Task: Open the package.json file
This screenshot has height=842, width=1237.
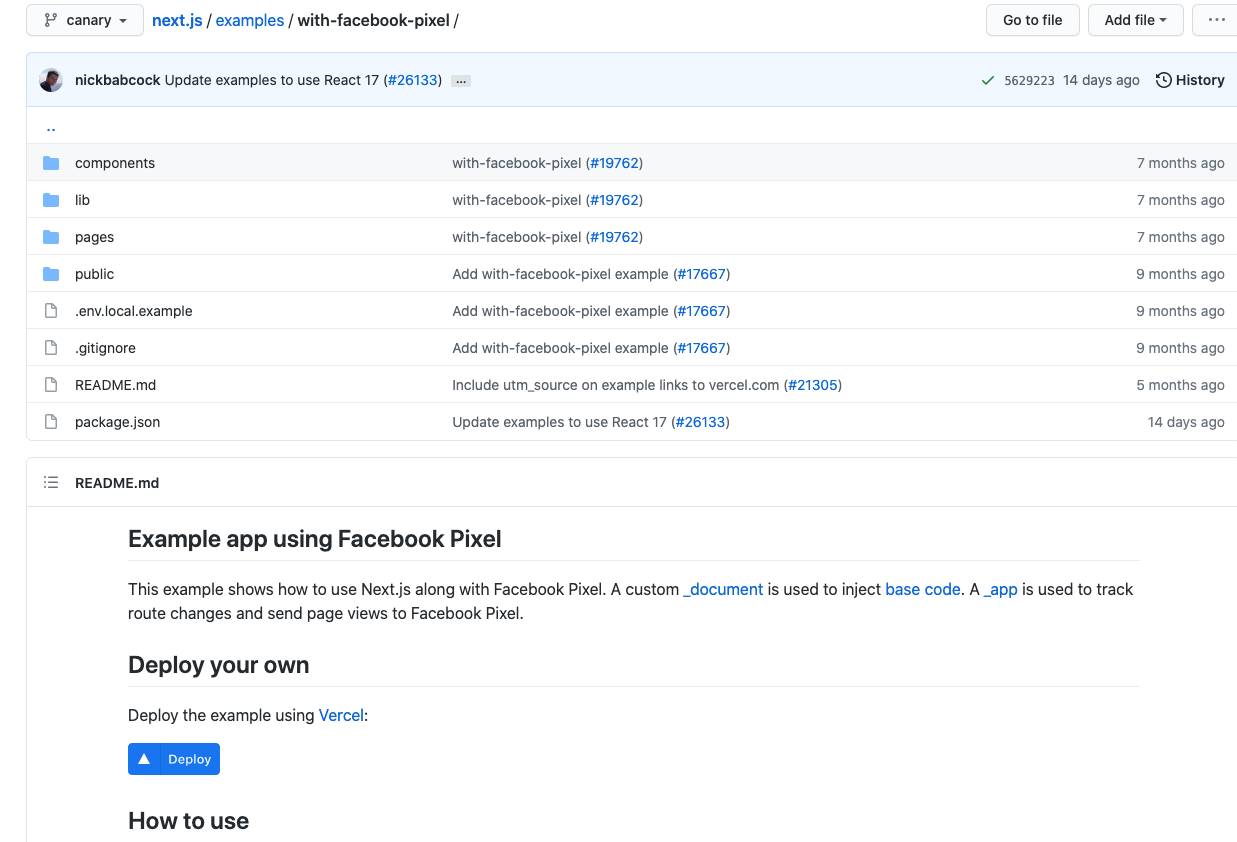Action: point(117,422)
